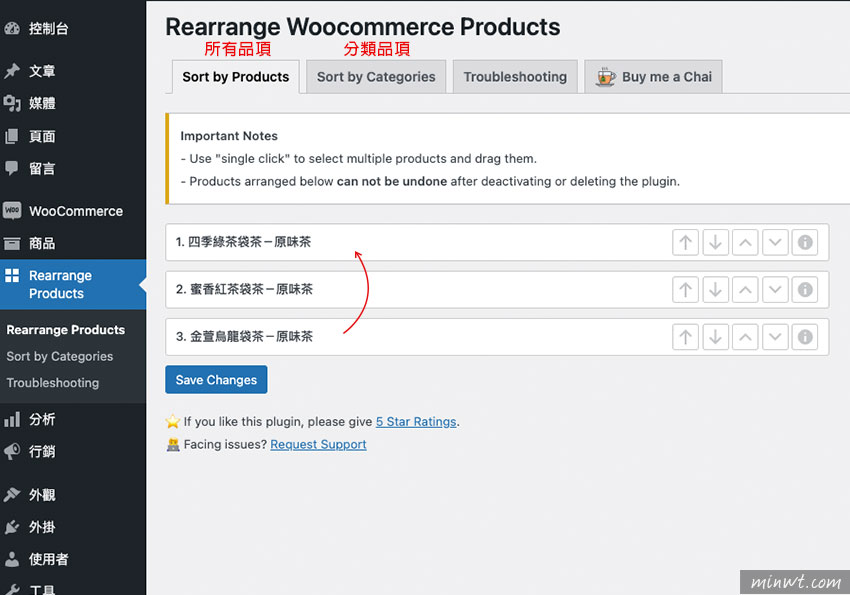Open the 媒體 media menu

(73, 103)
